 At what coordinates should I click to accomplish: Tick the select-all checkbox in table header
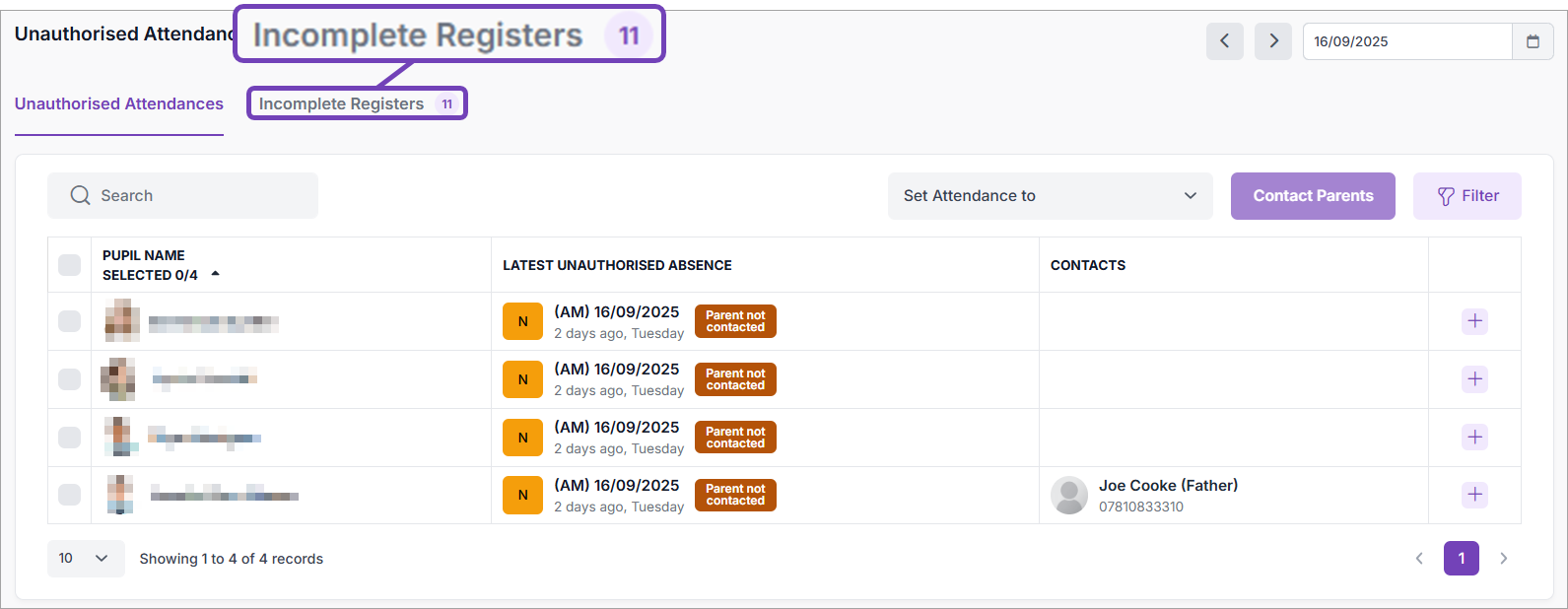coord(69,265)
